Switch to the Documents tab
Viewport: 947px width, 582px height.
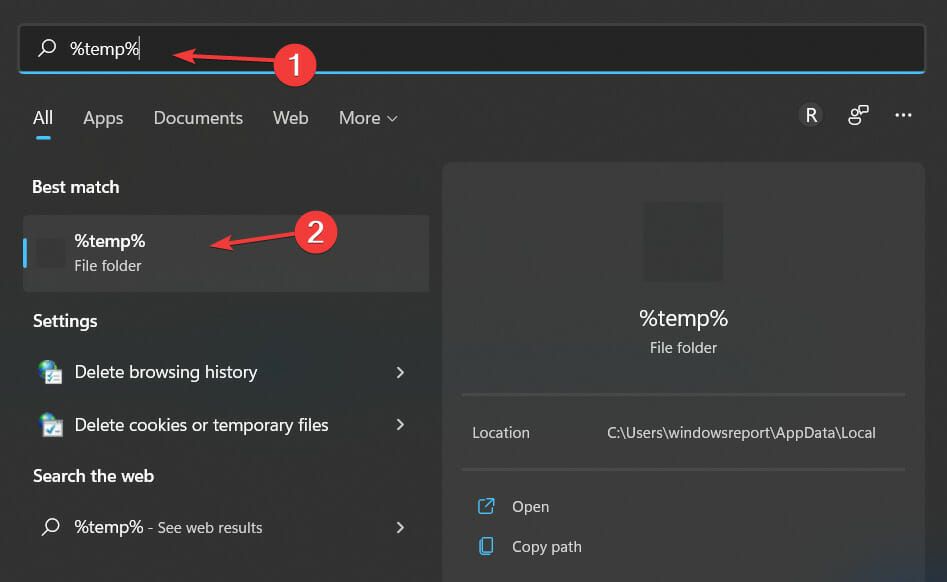[198, 118]
